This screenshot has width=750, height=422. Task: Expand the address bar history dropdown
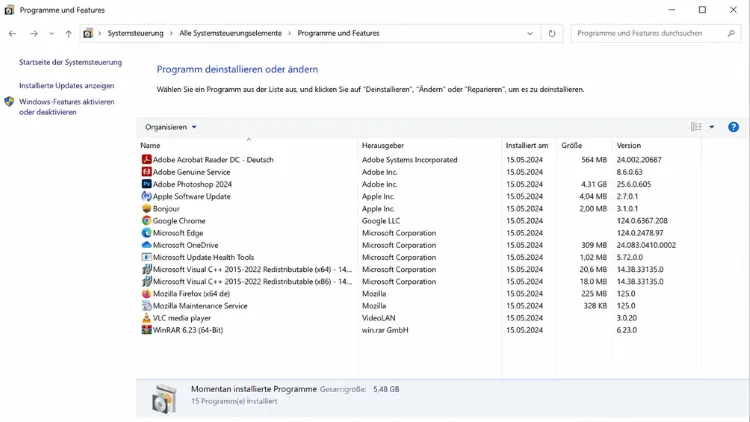530,33
